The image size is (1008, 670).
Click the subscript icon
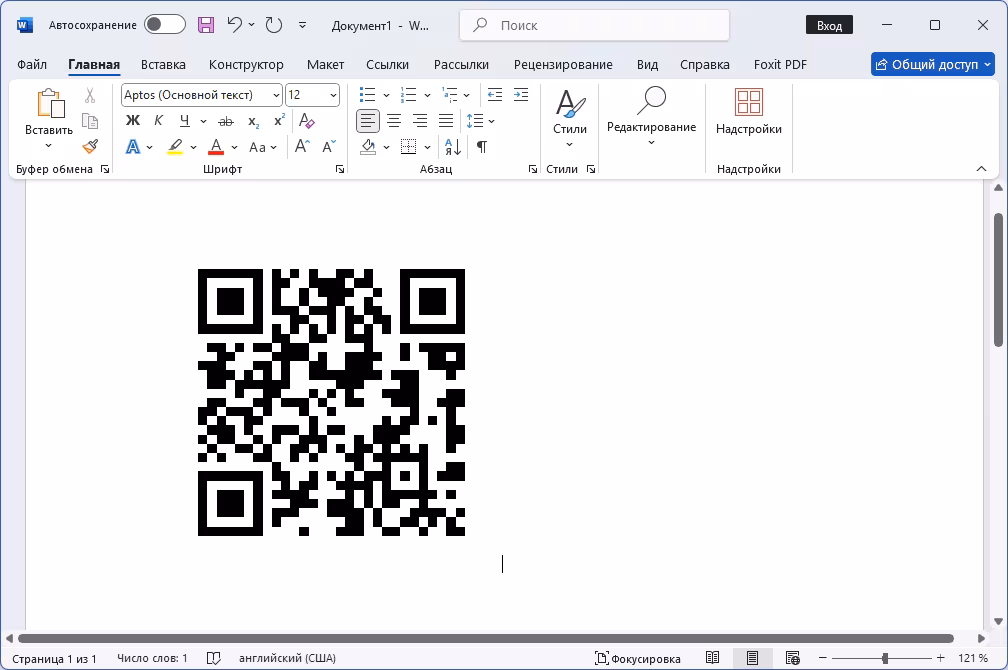(x=253, y=121)
